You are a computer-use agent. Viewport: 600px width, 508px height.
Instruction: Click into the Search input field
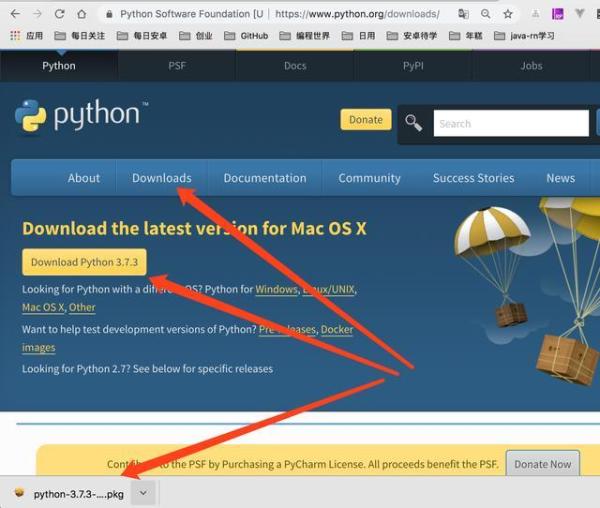[x=511, y=123]
